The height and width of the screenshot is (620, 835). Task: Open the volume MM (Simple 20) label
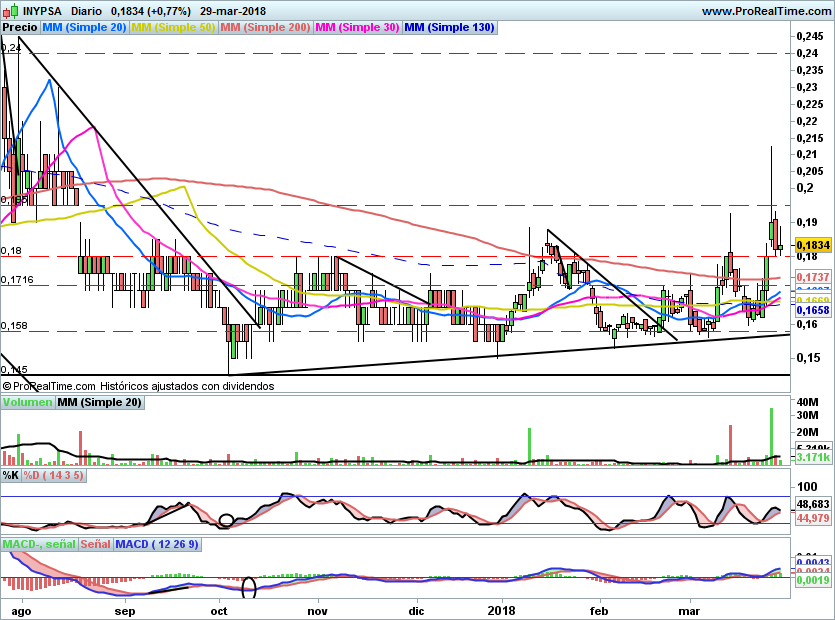coord(100,403)
